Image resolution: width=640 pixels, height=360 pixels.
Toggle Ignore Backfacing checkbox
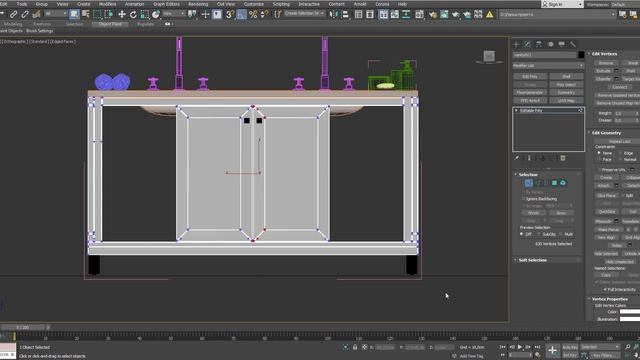[524, 199]
